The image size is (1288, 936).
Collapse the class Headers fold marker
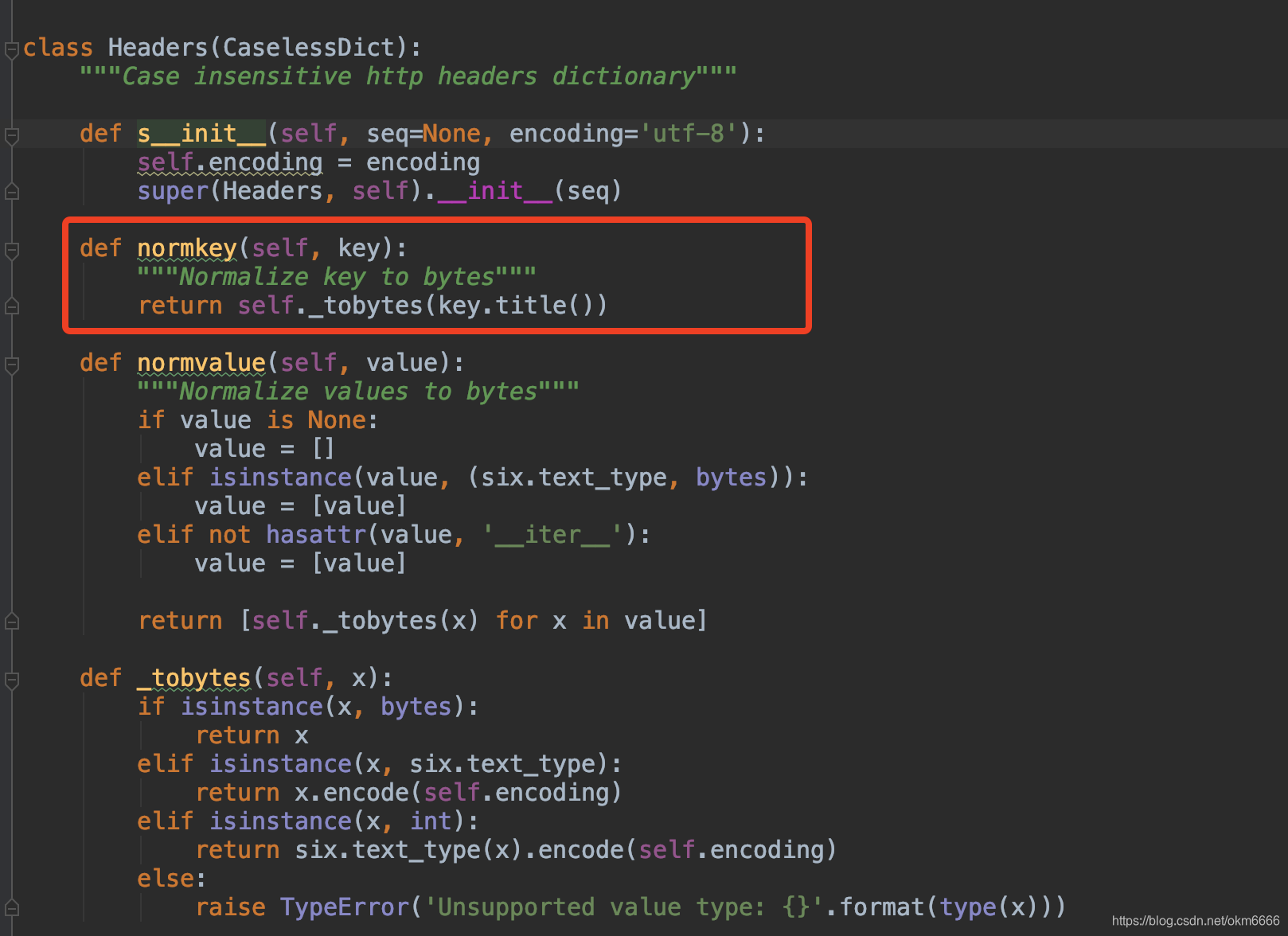pos(11,50)
